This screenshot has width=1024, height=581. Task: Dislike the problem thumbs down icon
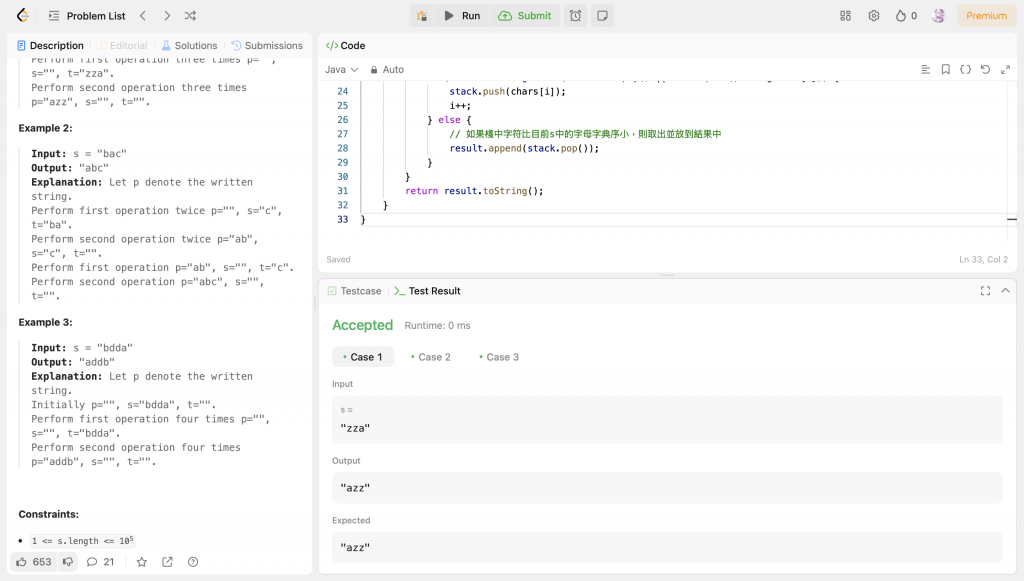(x=68, y=562)
